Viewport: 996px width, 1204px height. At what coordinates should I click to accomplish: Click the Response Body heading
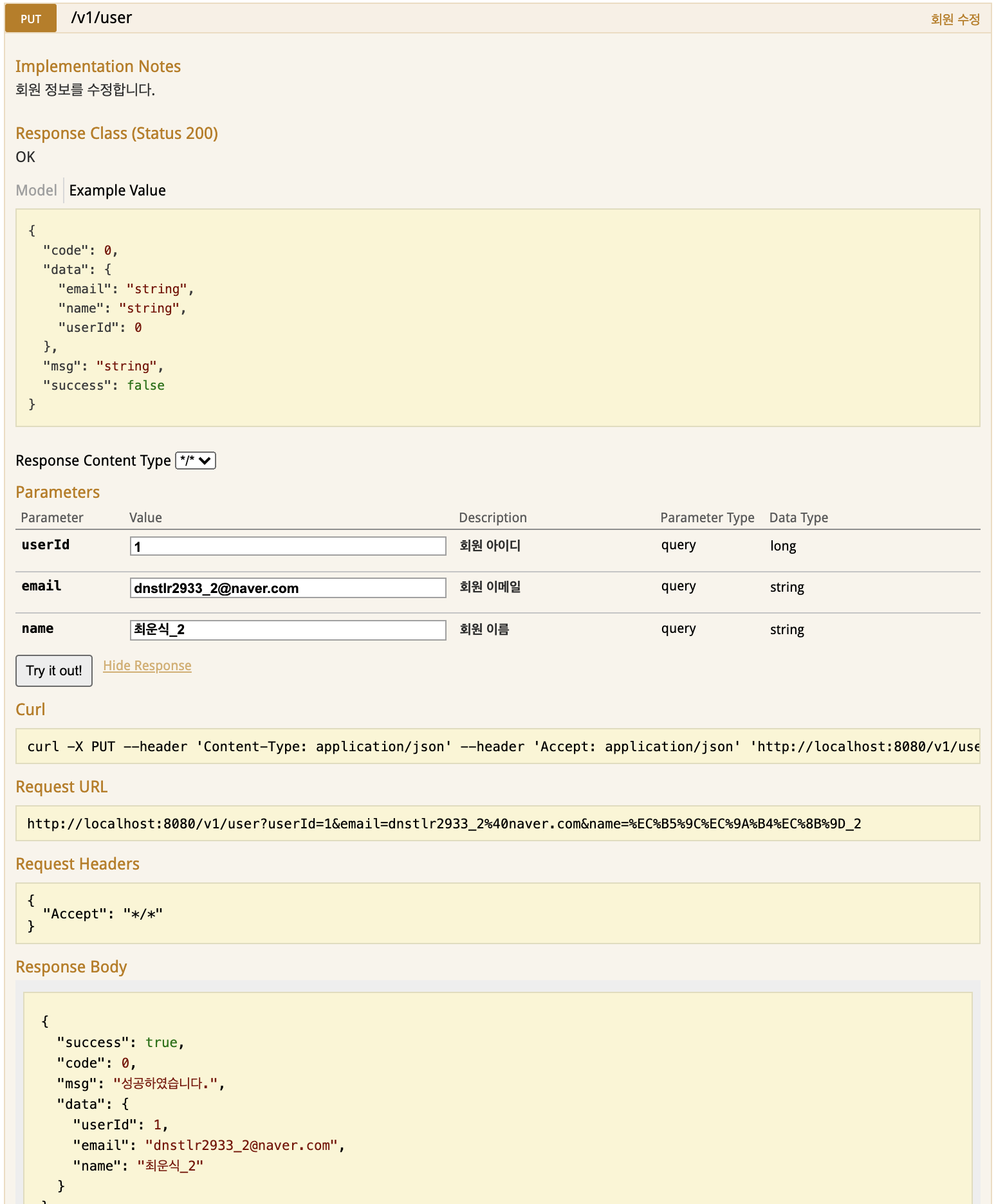[x=71, y=967]
